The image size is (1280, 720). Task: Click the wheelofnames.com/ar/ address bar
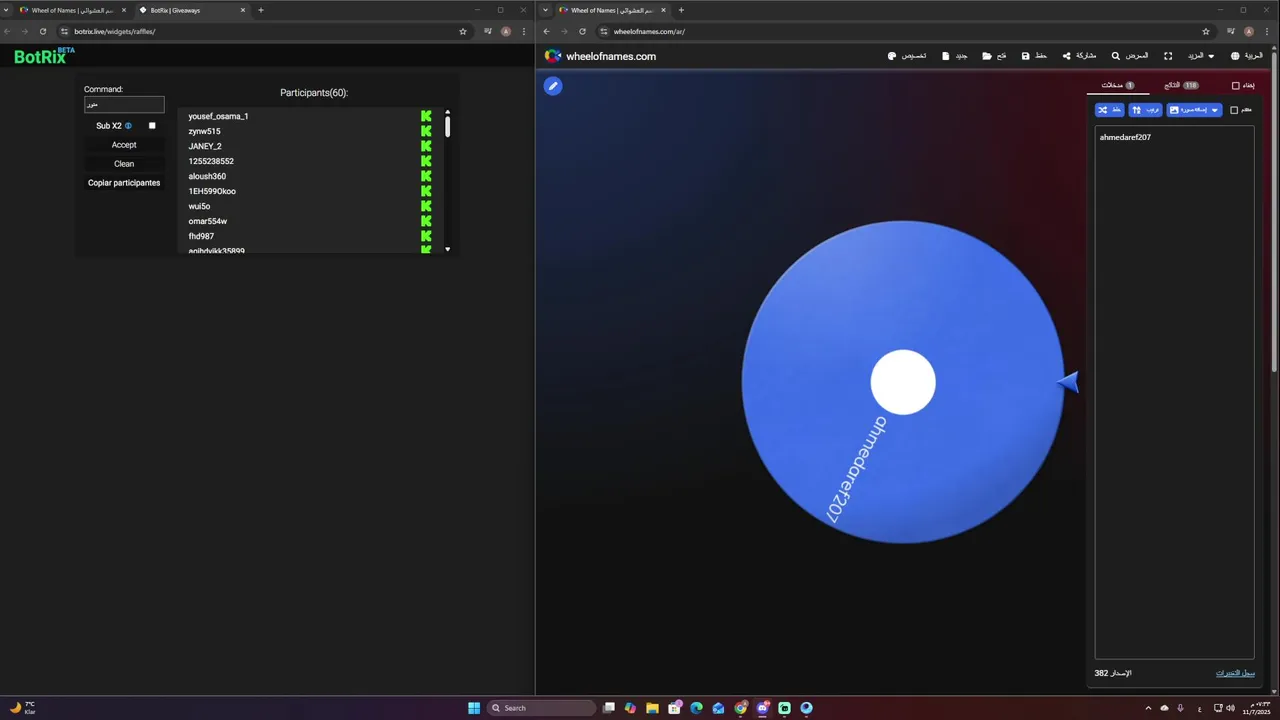coord(905,31)
